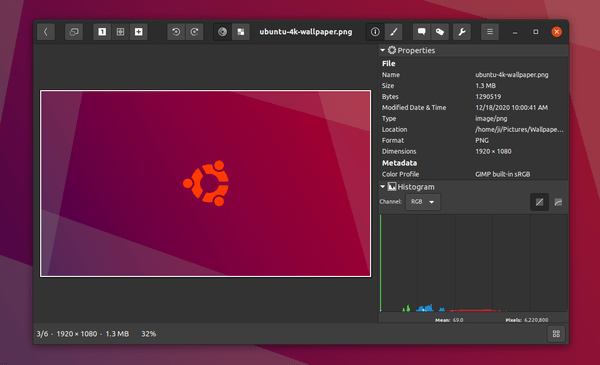Click the modified date 12/18/2020 10:00:41 AM
600x365 pixels.
coord(511,108)
